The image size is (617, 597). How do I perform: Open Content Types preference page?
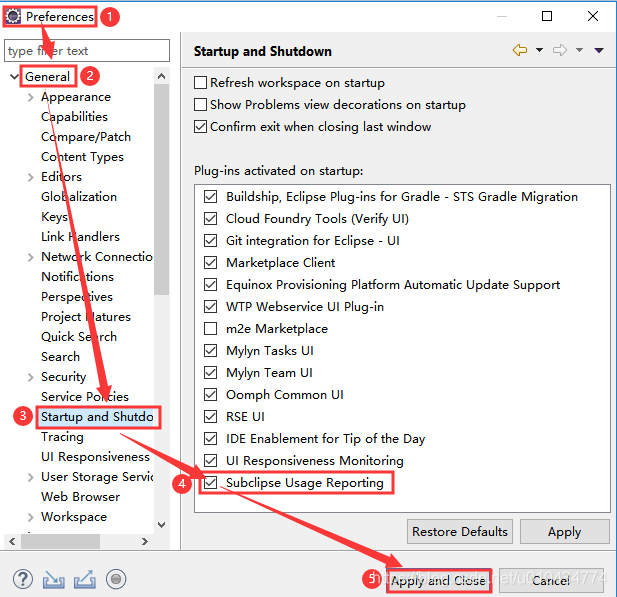[82, 157]
